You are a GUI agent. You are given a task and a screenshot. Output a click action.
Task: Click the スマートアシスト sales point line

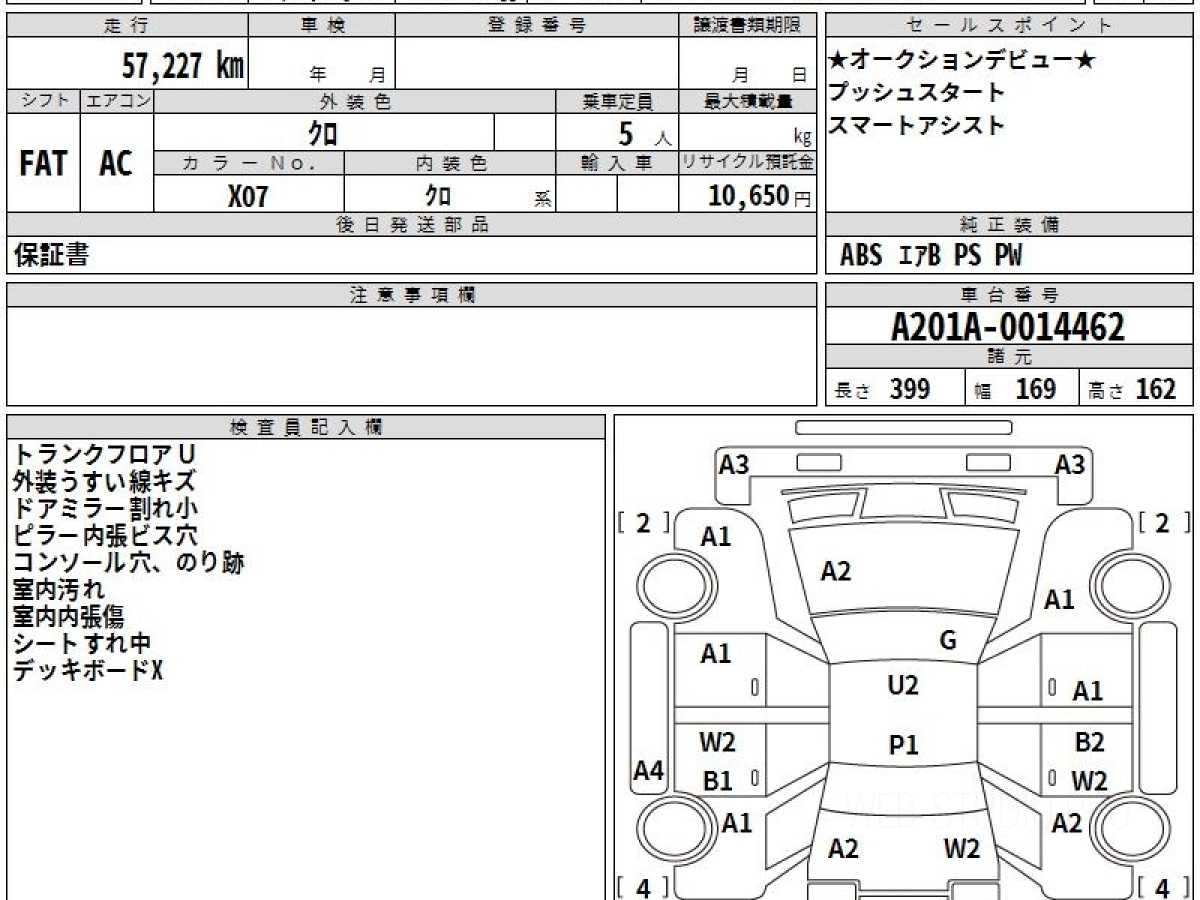916,126
